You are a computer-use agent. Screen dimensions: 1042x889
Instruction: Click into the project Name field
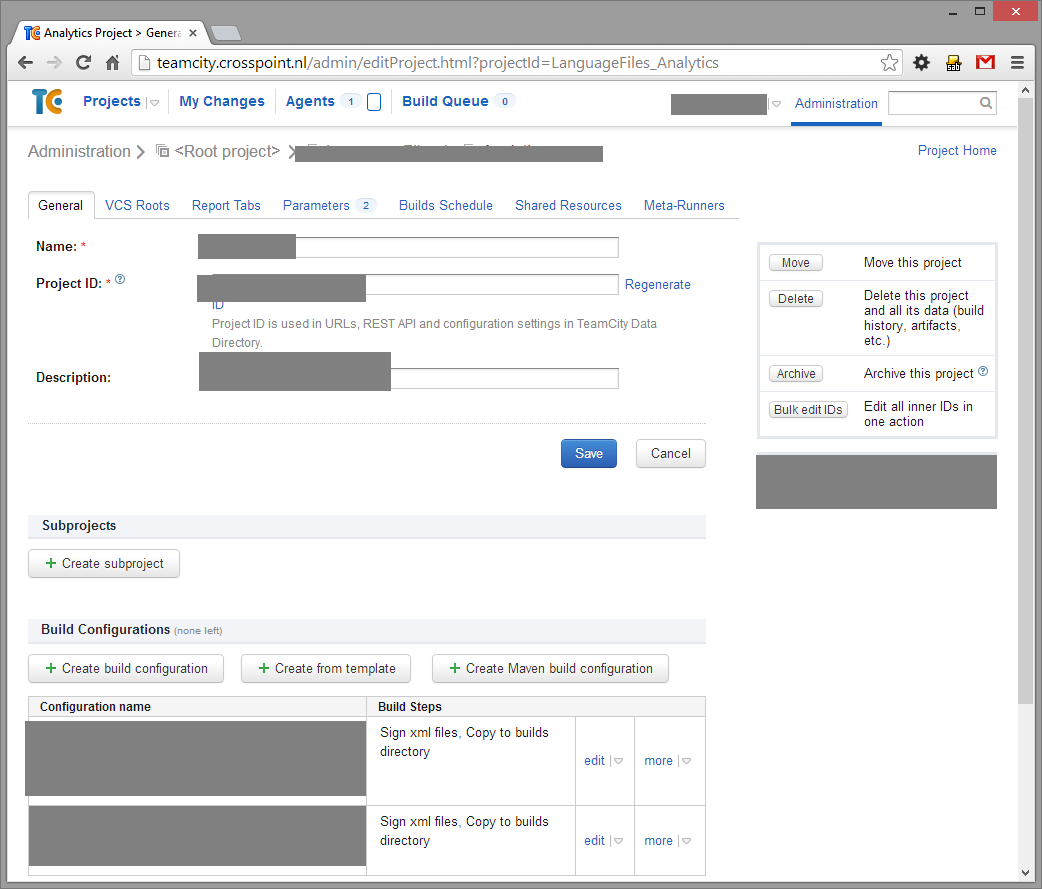pyautogui.click(x=408, y=247)
